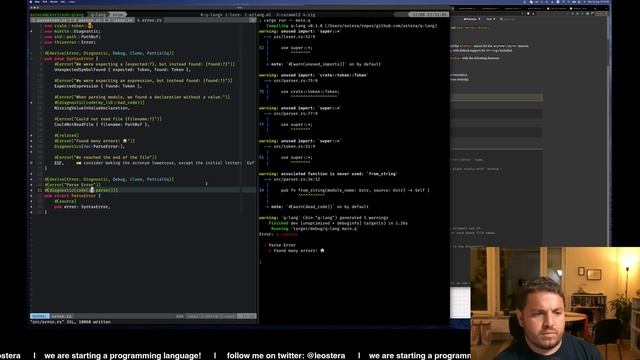Click the yellow lint marker after EOF
Image resolution: width=640 pixels, height=360 pixels.
(78, 163)
